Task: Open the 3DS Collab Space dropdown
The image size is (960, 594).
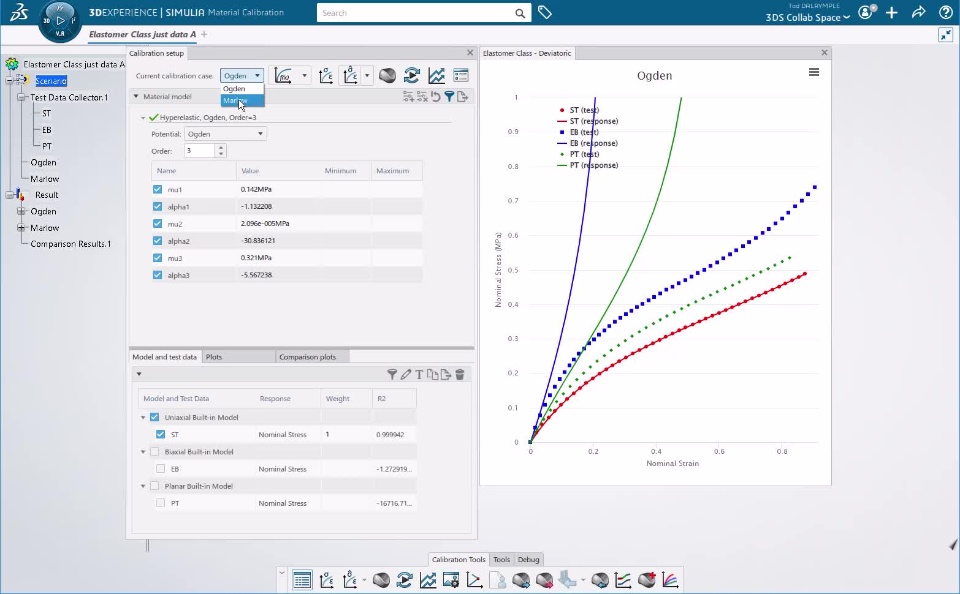Action: [808, 17]
